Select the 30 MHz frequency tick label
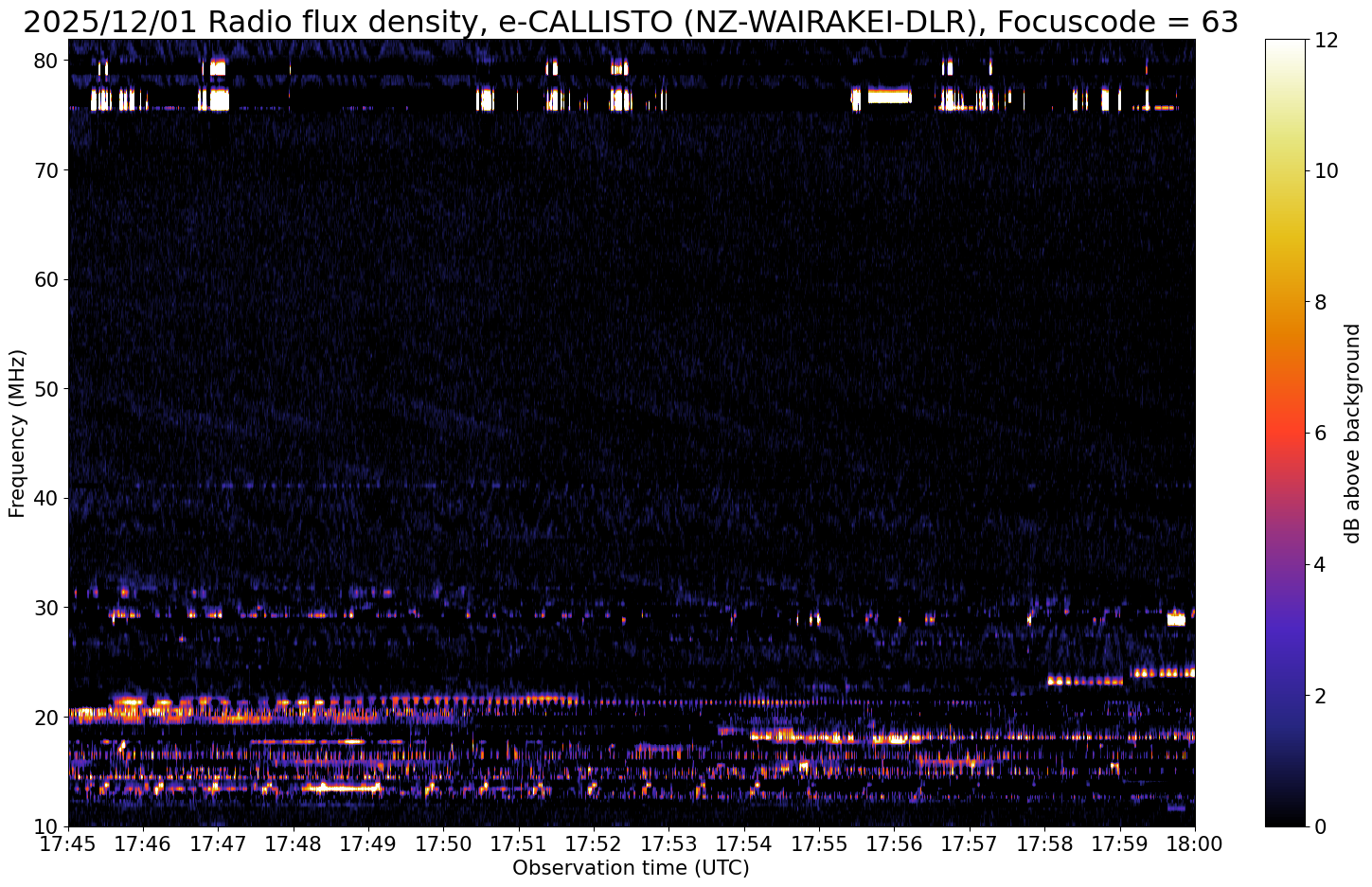Screen dimensions: 1372x887 47,608
